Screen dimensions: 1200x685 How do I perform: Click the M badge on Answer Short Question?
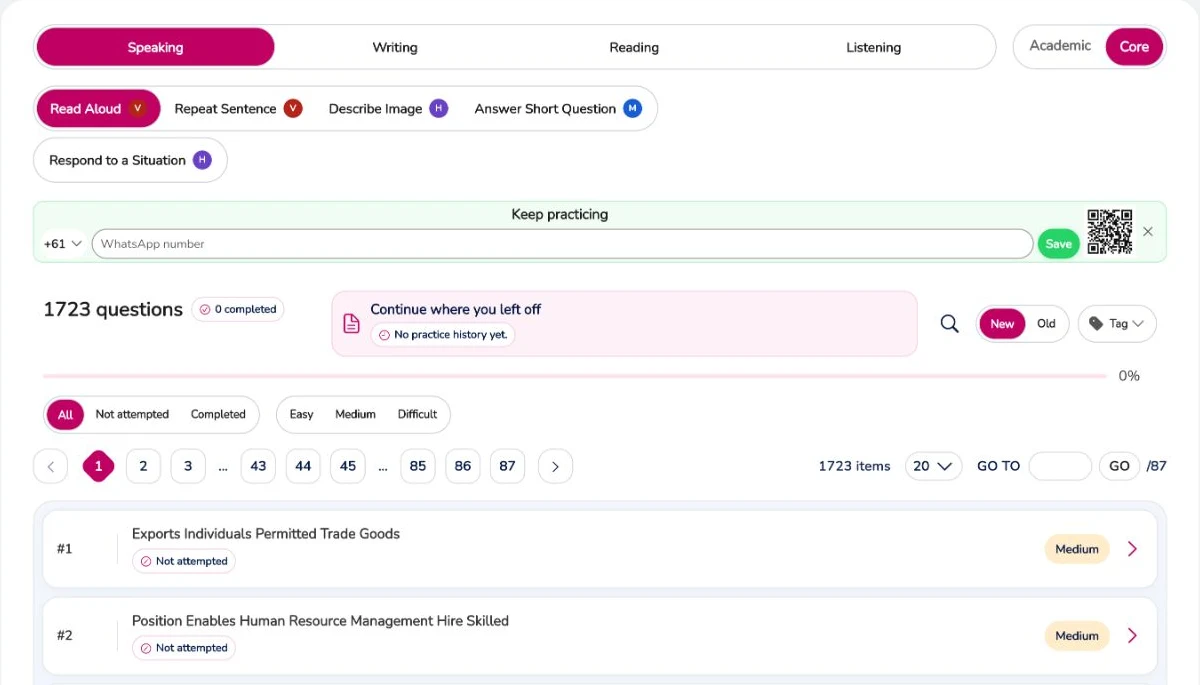point(632,108)
